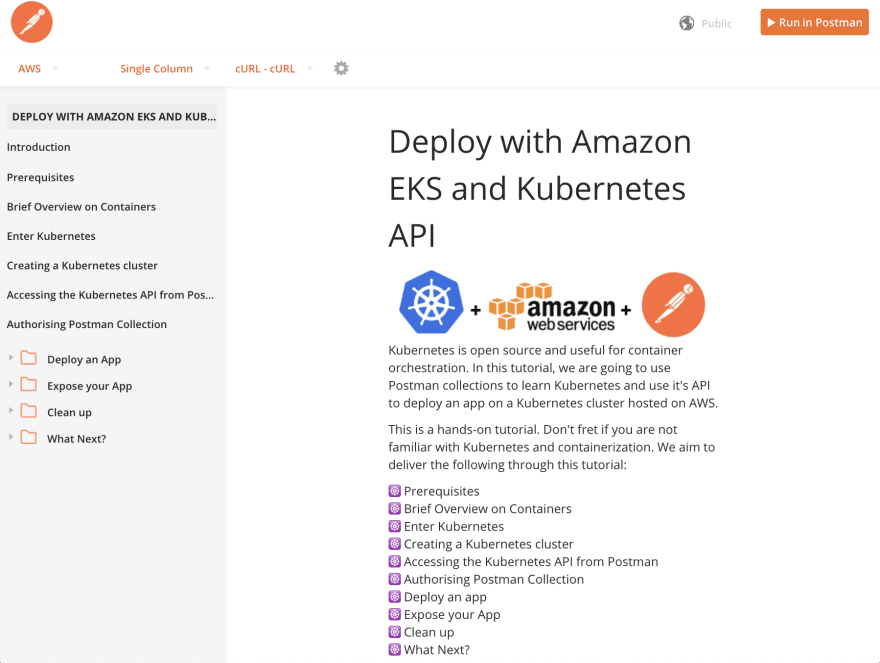
Task: Click the Clean up folder icon
Action: tap(29, 411)
